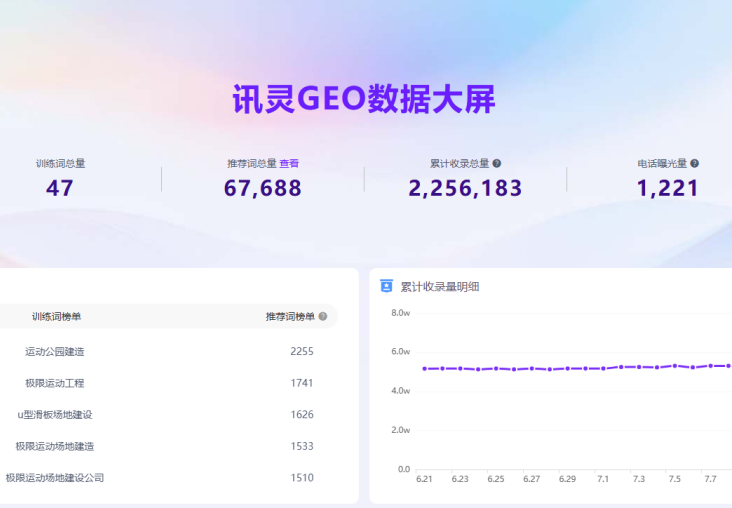
Task: Click the value 1510 in the list
Action: pos(302,478)
